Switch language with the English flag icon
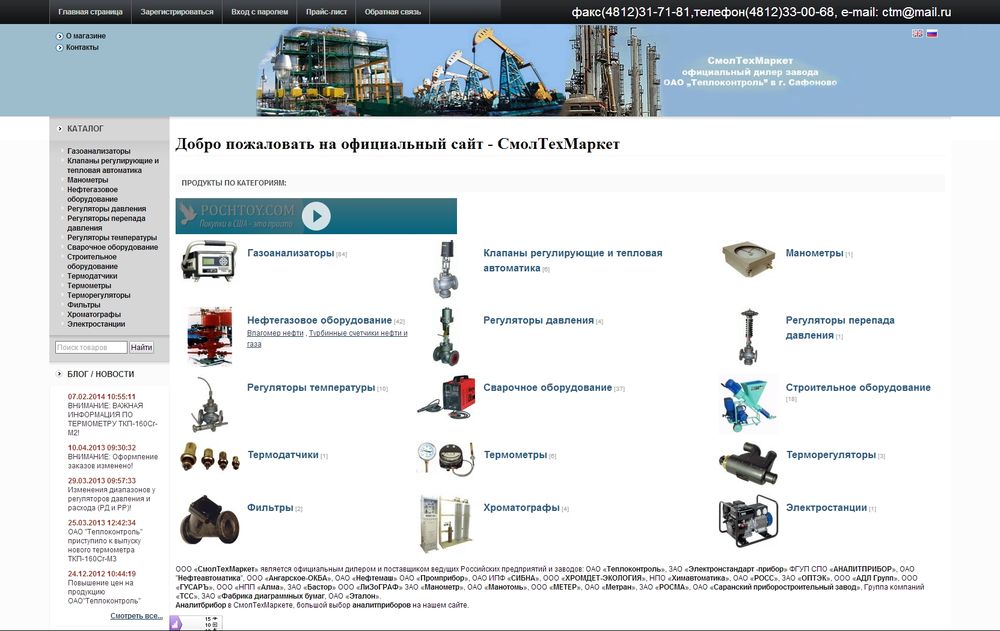The width and height of the screenshot is (1000, 631). 918,33
